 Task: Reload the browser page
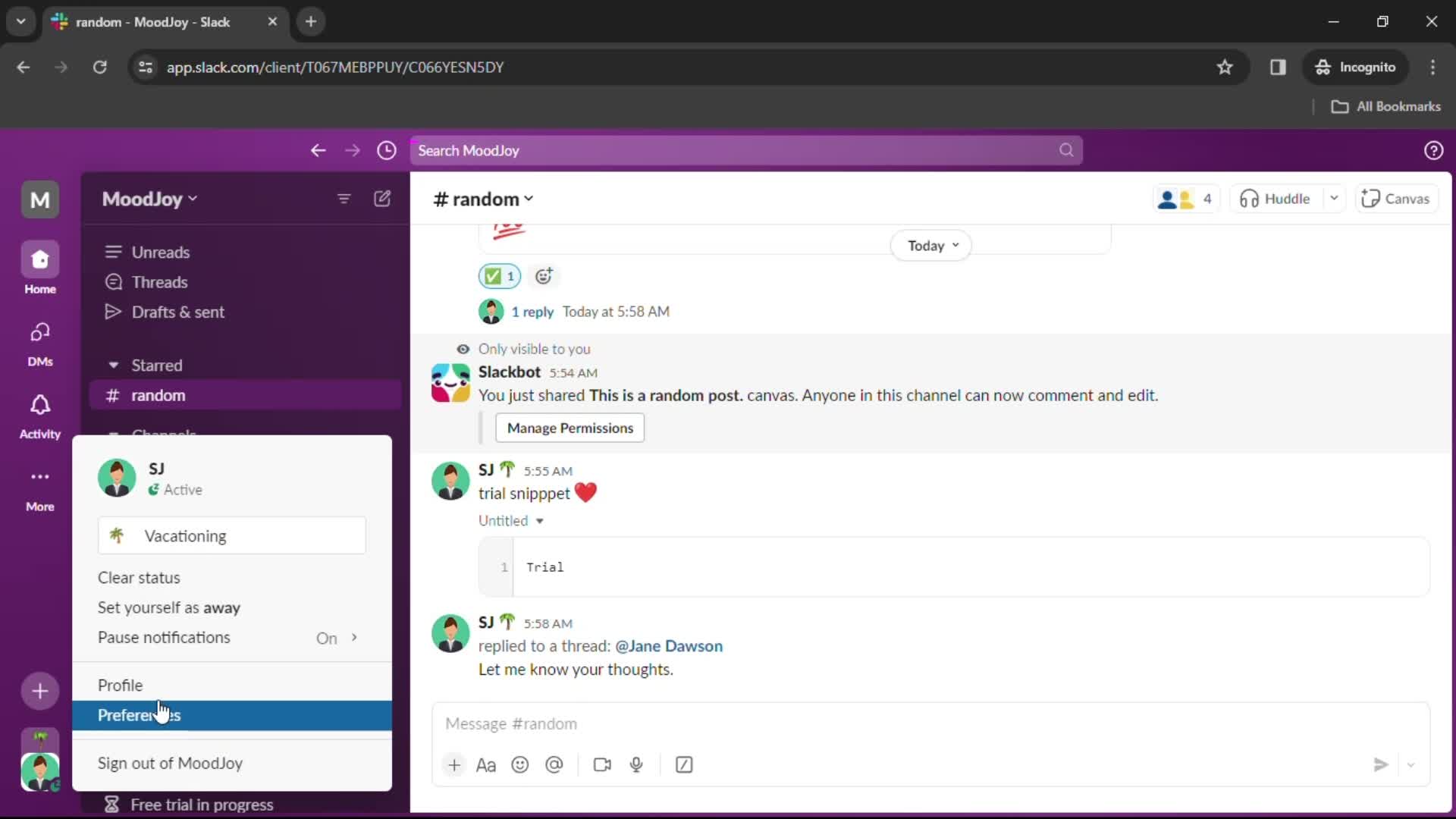pos(99,67)
